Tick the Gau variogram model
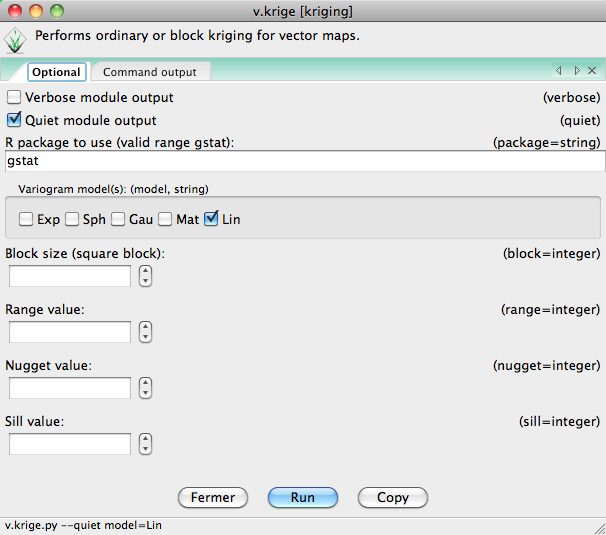 coord(118,219)
